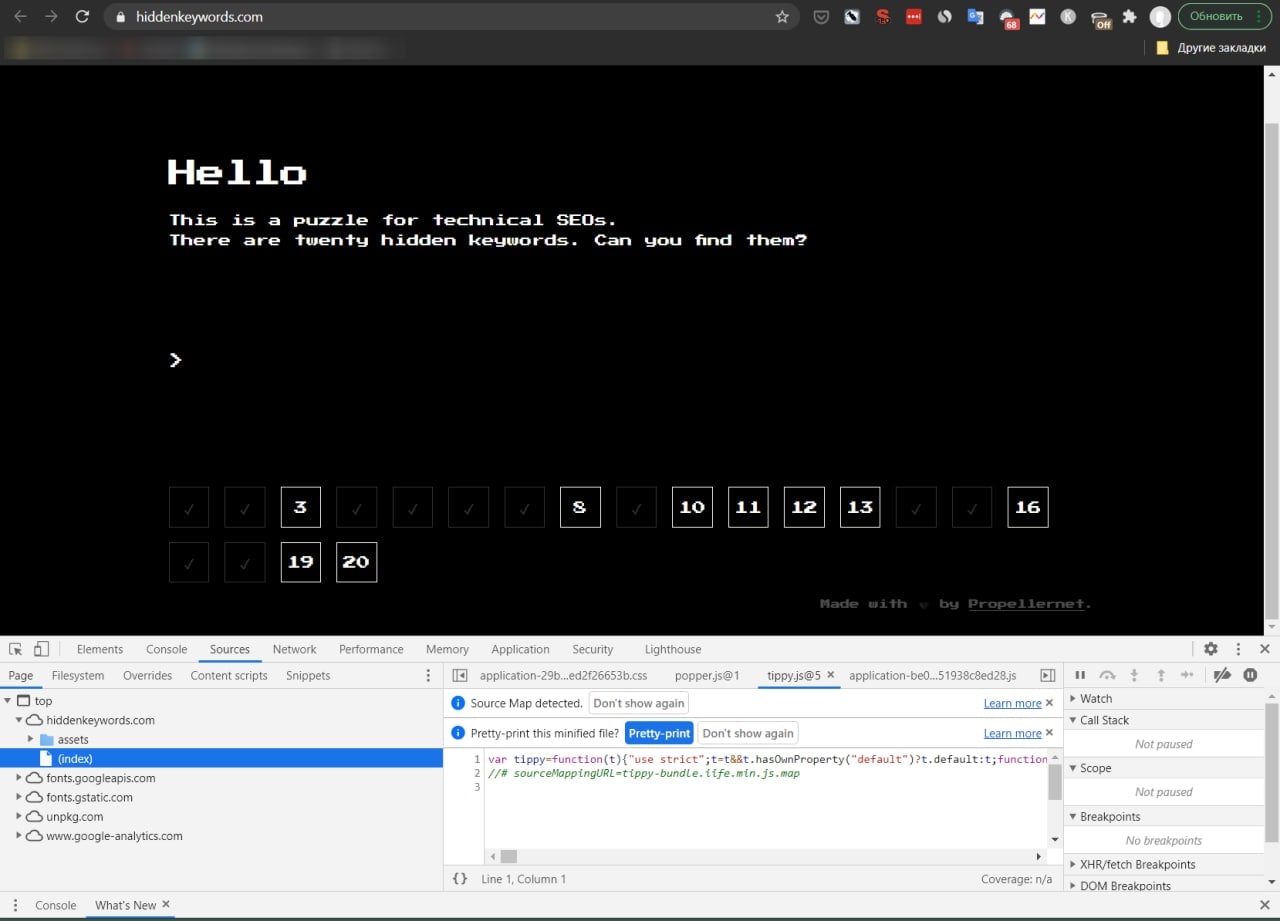Click the curly-braces format icon
The width and height of the screenshot is (1280, 921).
coord(460,879)
